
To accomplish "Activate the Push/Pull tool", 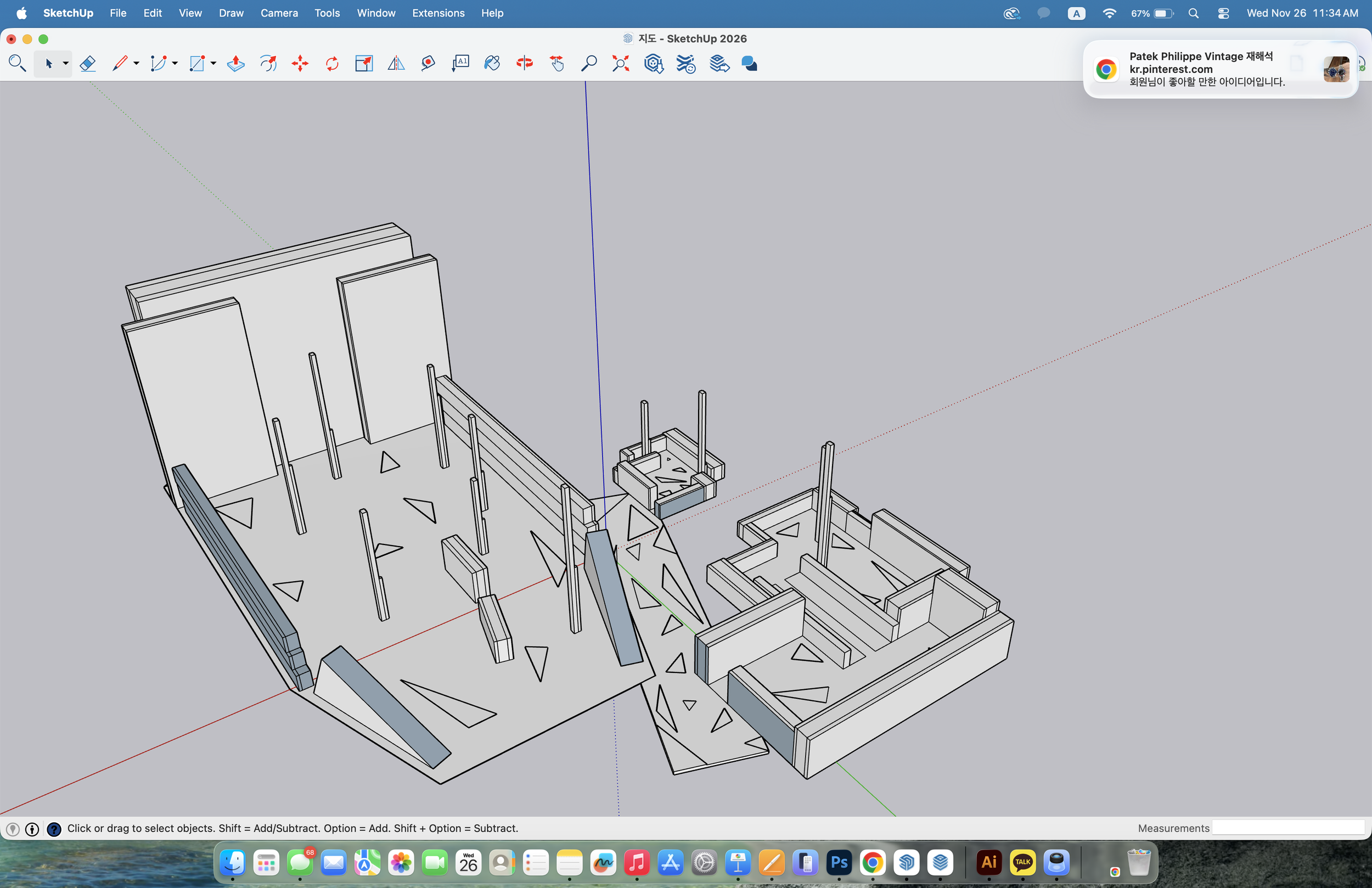I will (x=235, y=64).
